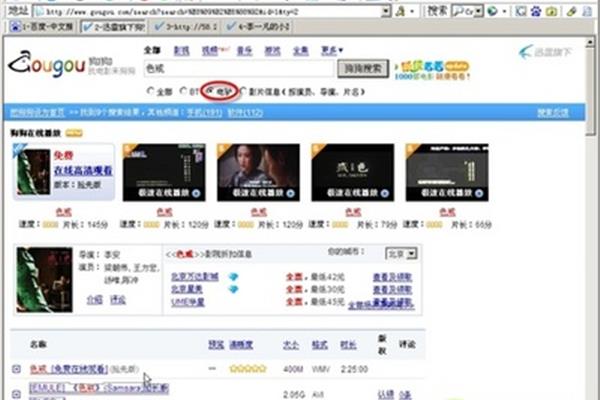Click the green go icon beside search engine box
The width and height of the screenshot is (600, 400).
pos(492,11)
